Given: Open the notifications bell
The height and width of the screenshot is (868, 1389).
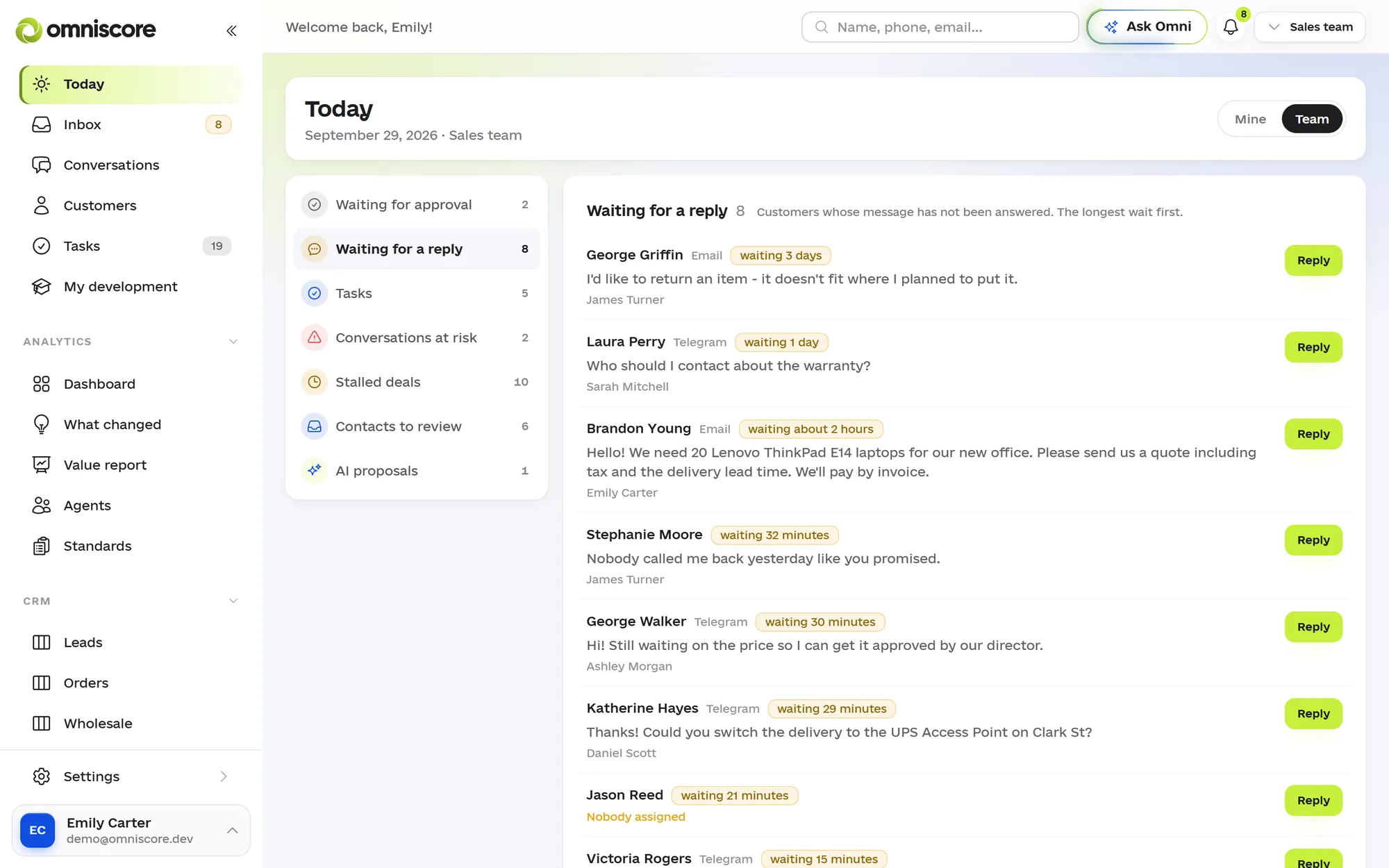Looking at the screenshot, I should [x=1231, y=27].
